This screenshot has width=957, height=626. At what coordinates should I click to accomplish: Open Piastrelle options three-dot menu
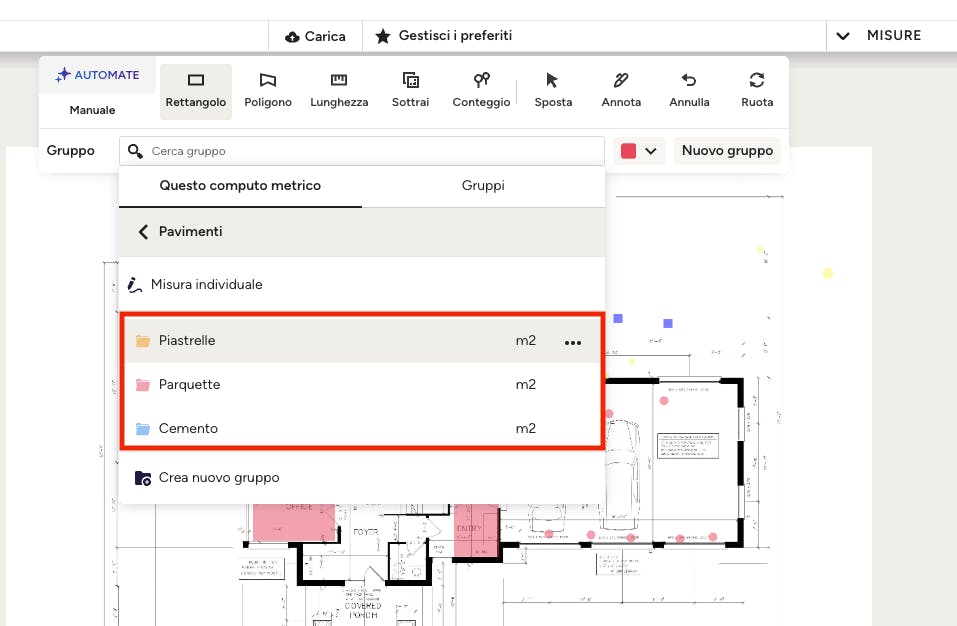coord(572,342)
